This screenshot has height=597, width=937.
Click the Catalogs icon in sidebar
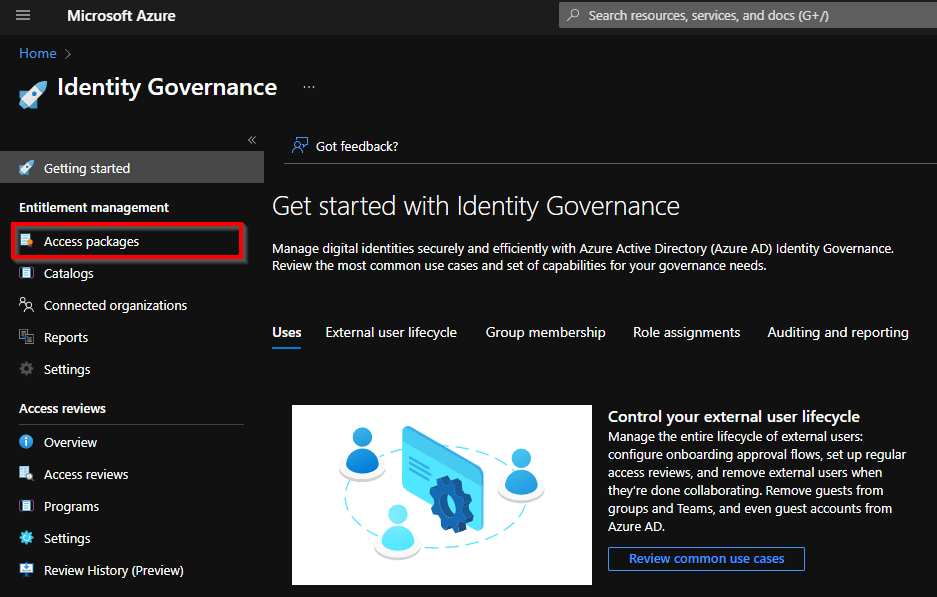pos(27,273)
